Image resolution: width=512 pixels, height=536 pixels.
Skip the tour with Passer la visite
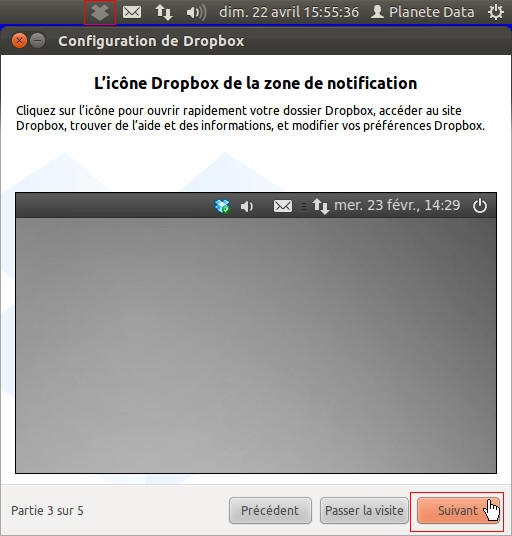point(364,510)
